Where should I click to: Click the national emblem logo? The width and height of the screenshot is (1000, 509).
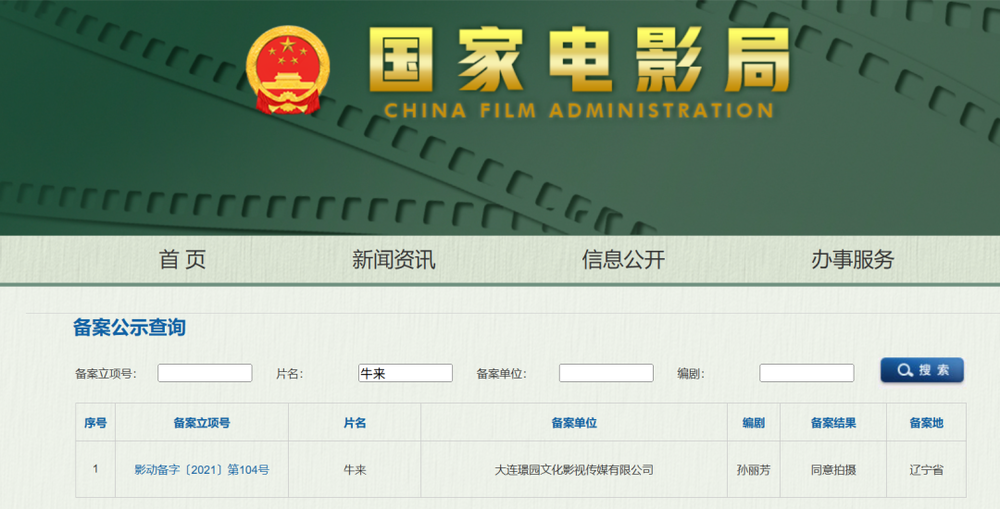tap(288, 70)
